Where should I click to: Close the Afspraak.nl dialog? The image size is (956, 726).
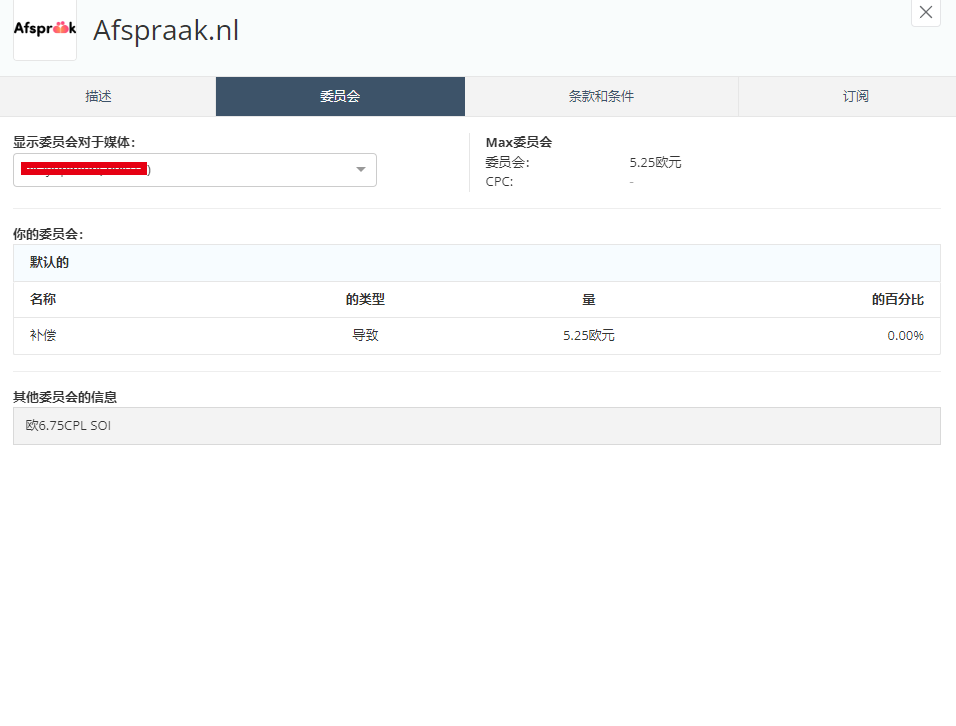pos(926,12)
